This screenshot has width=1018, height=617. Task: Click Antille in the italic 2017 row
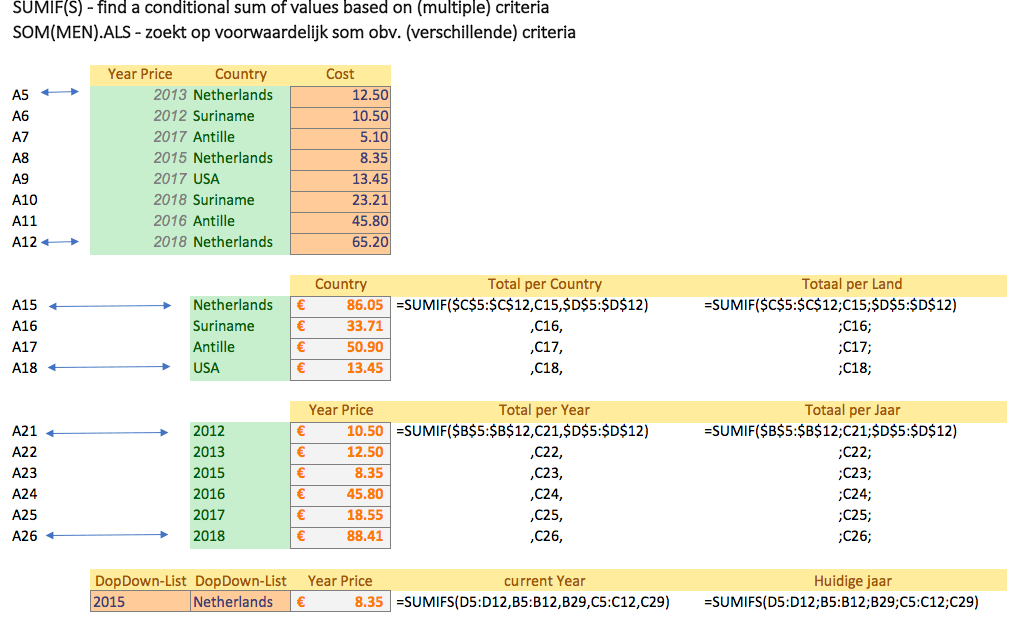coord(214,137)
